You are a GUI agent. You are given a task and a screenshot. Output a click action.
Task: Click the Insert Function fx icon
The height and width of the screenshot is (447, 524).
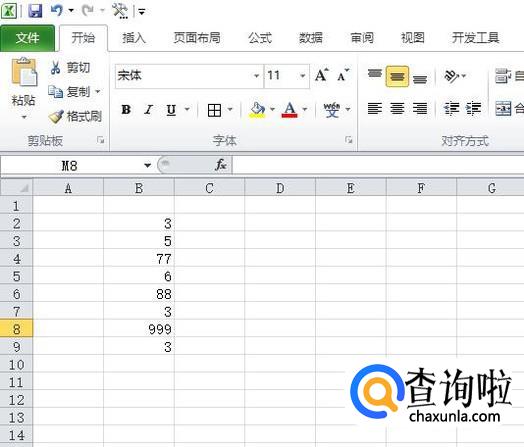221,165
